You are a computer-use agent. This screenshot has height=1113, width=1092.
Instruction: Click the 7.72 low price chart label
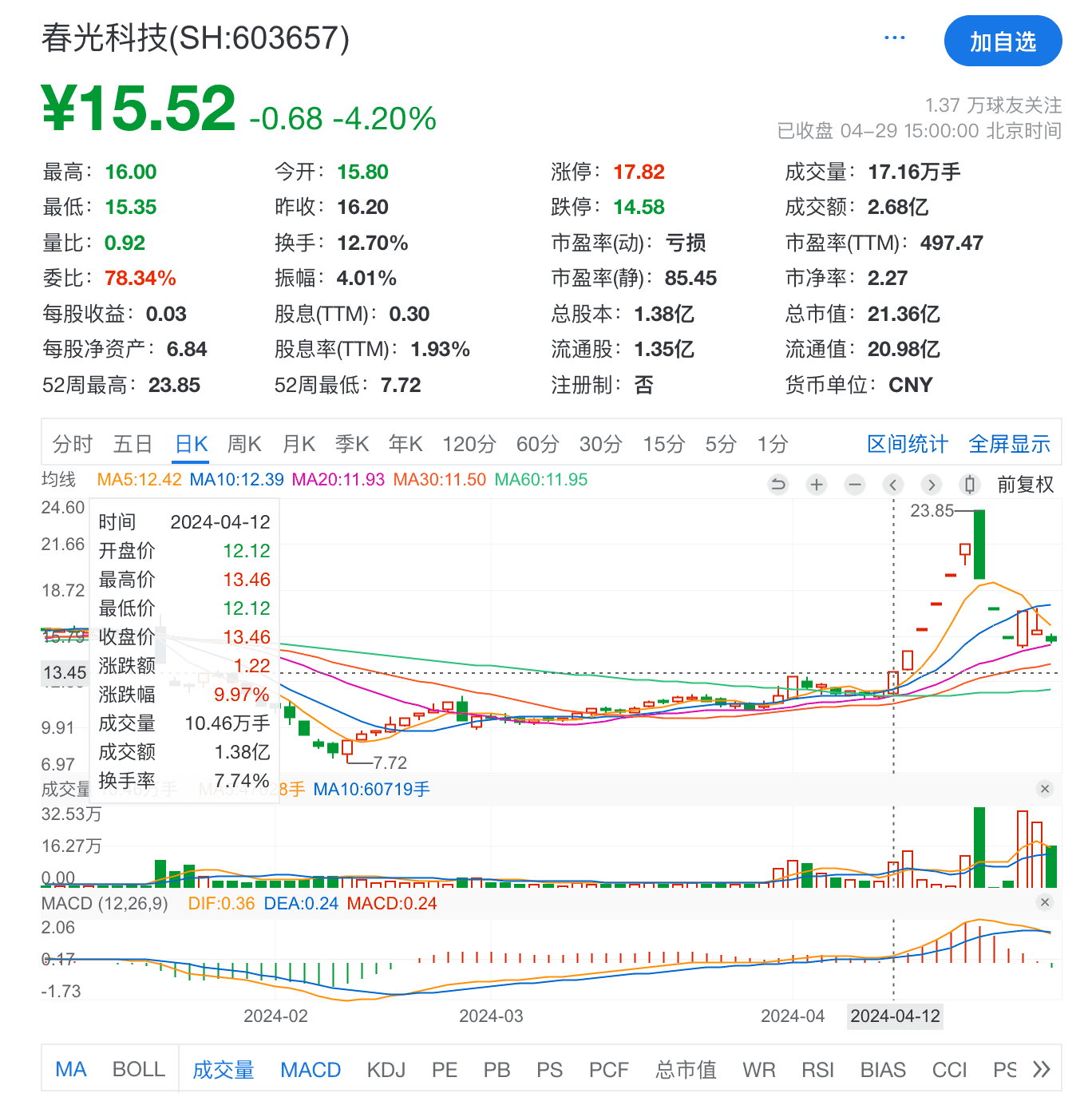(x=390, y=762)
